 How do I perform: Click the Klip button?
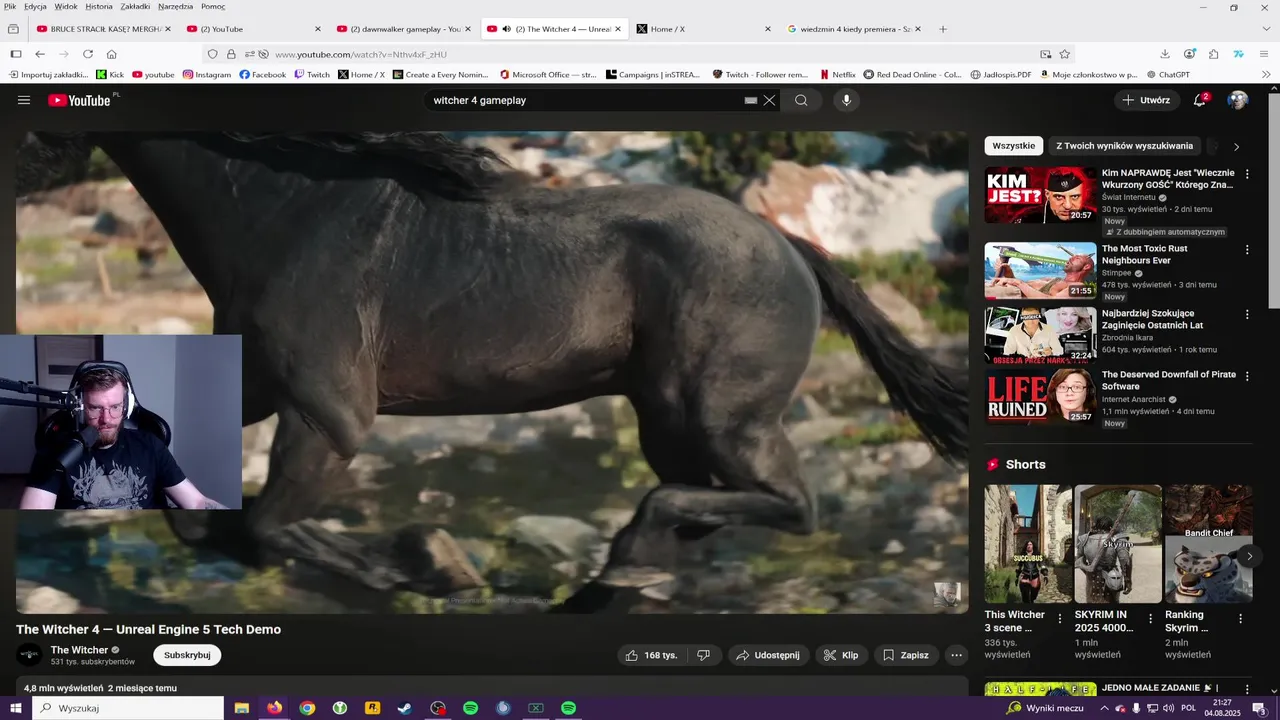pyautogui.click(x=841, y=655)
